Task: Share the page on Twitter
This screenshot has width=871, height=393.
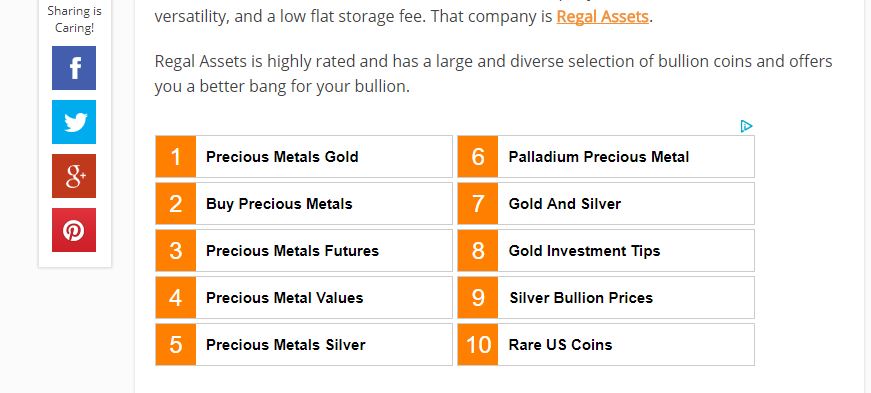Action: coord(74,122)
